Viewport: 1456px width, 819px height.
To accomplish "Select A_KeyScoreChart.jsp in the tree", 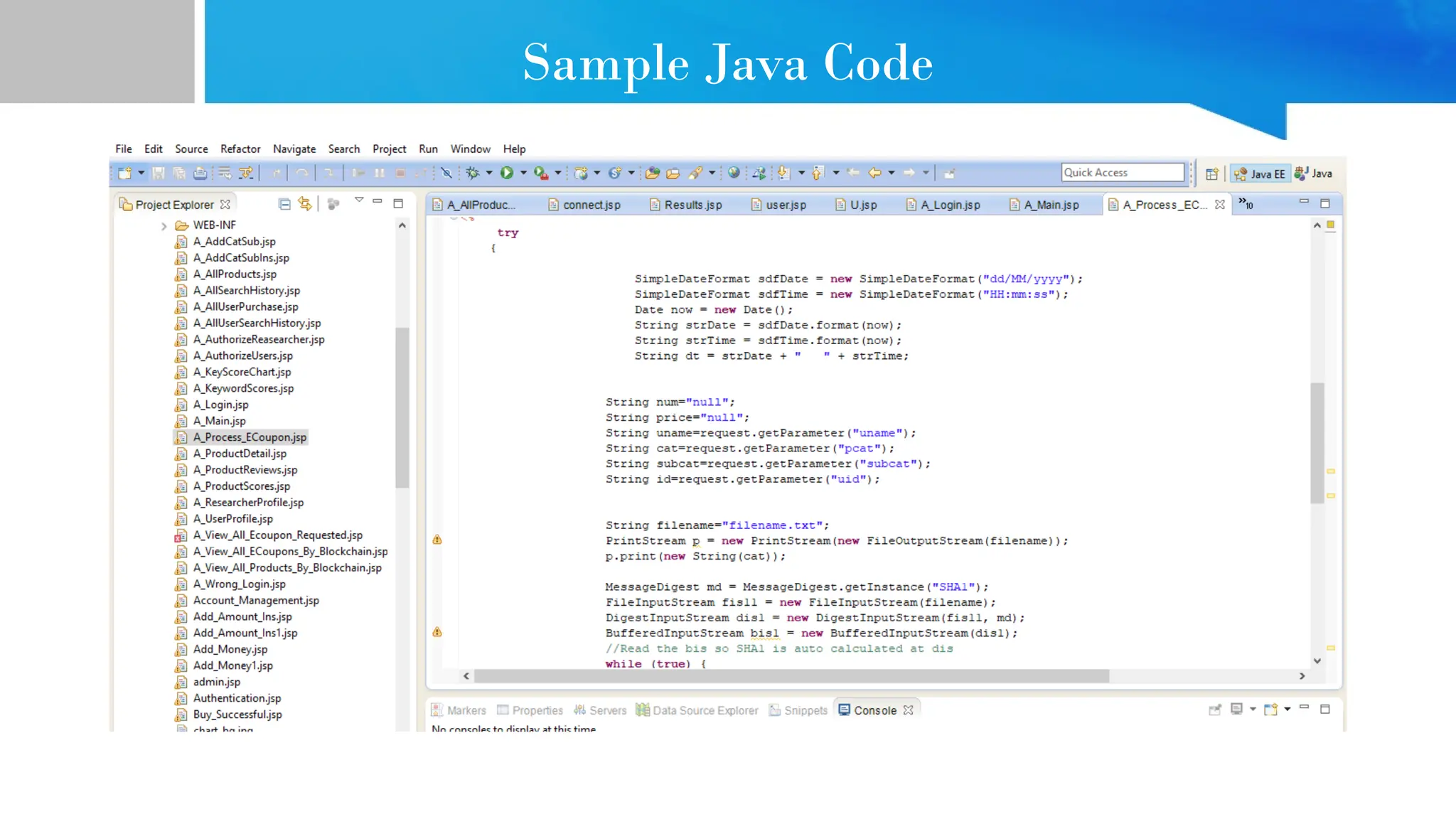I will tap(233, 372).
